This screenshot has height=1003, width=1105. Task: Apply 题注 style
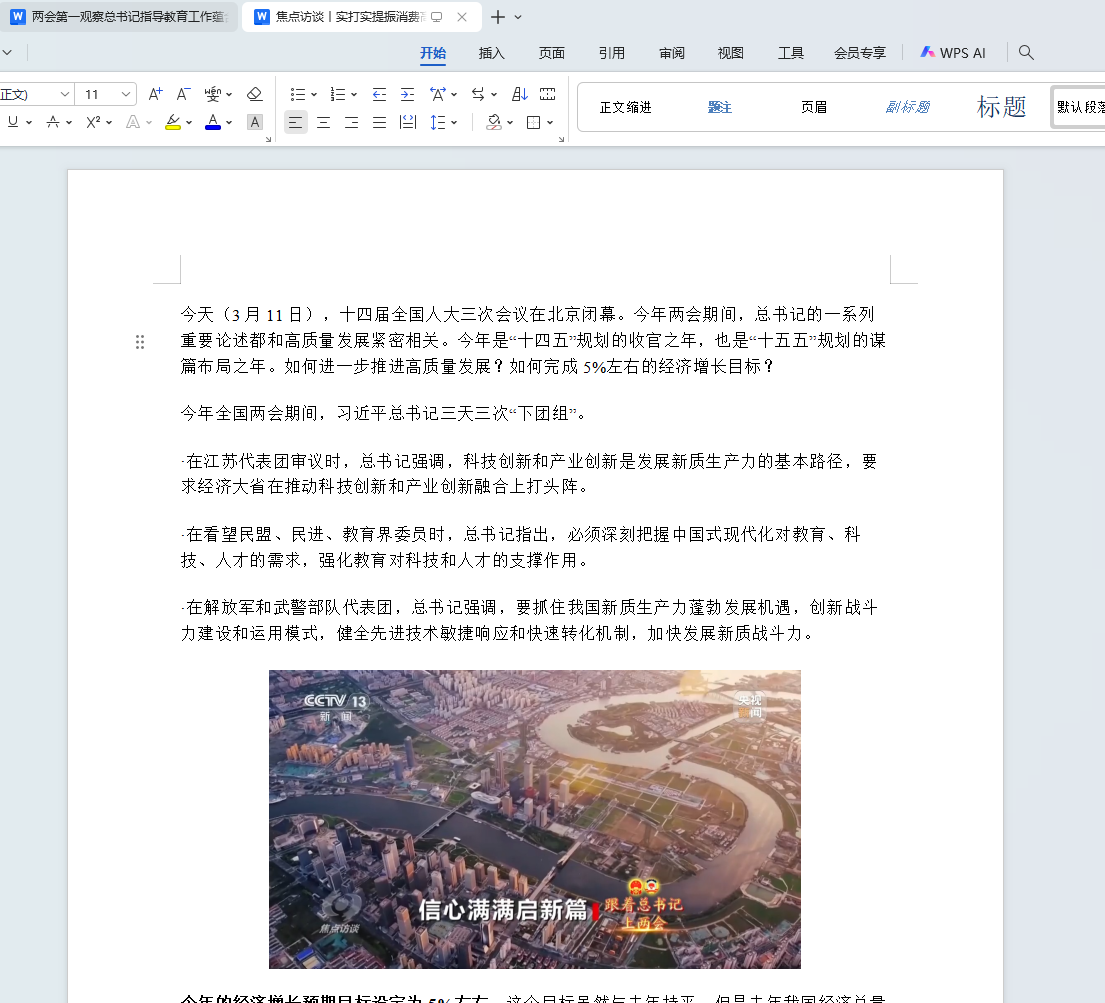[720, 107]
